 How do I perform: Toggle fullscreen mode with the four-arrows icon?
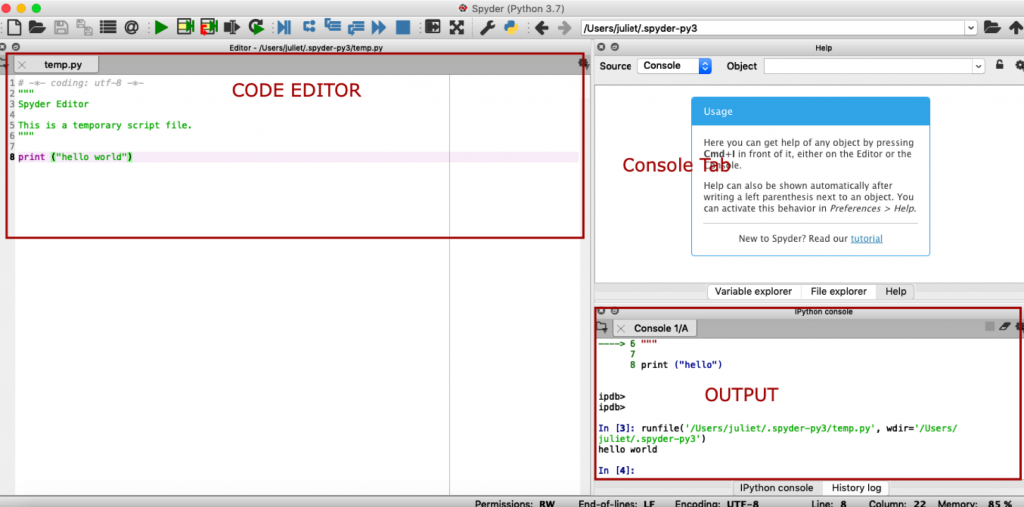(457, 28)
